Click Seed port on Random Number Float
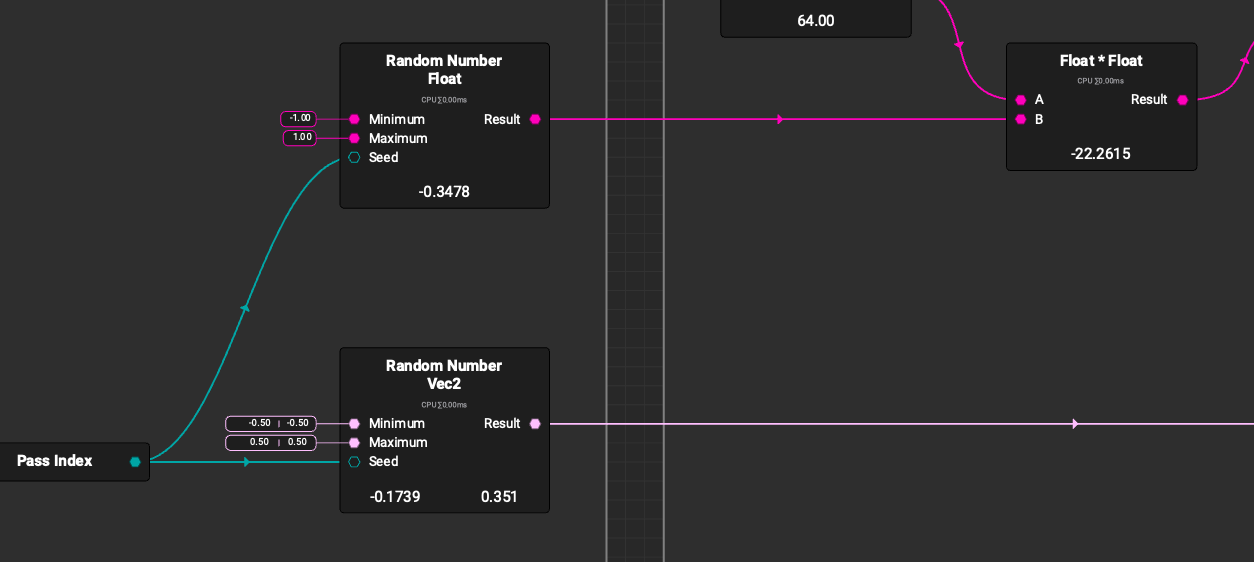Image resolution: width=1254 pixels, height=562 pixels. 354,158
